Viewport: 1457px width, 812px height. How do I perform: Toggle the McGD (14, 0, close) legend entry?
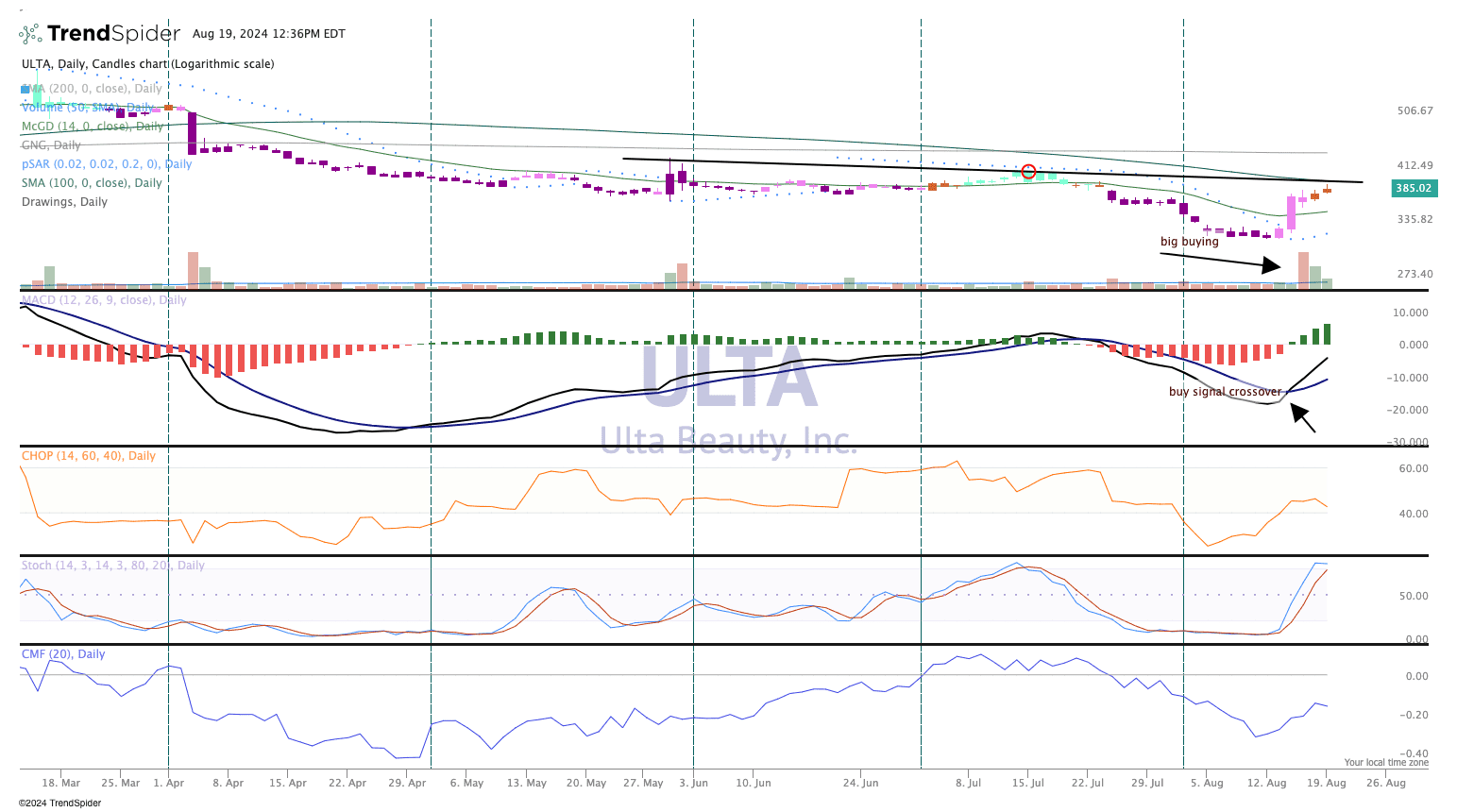(x=92, y=127)
